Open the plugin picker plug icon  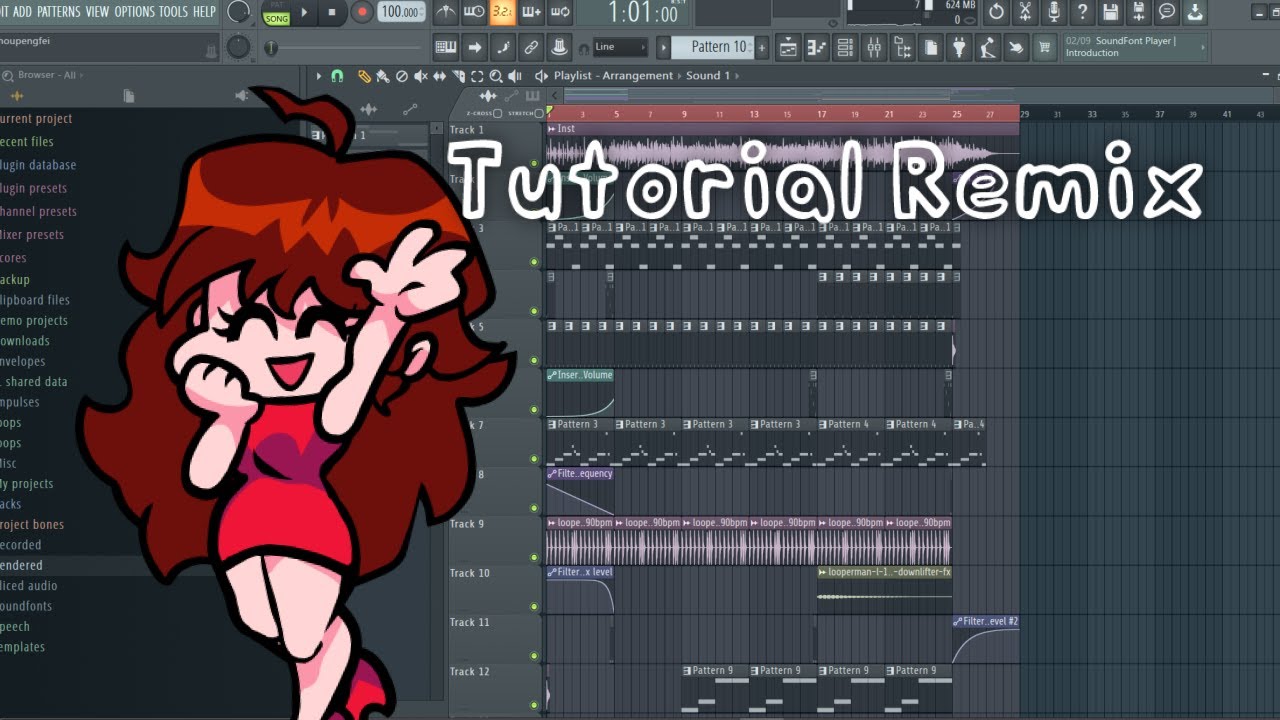pos(959,47)
